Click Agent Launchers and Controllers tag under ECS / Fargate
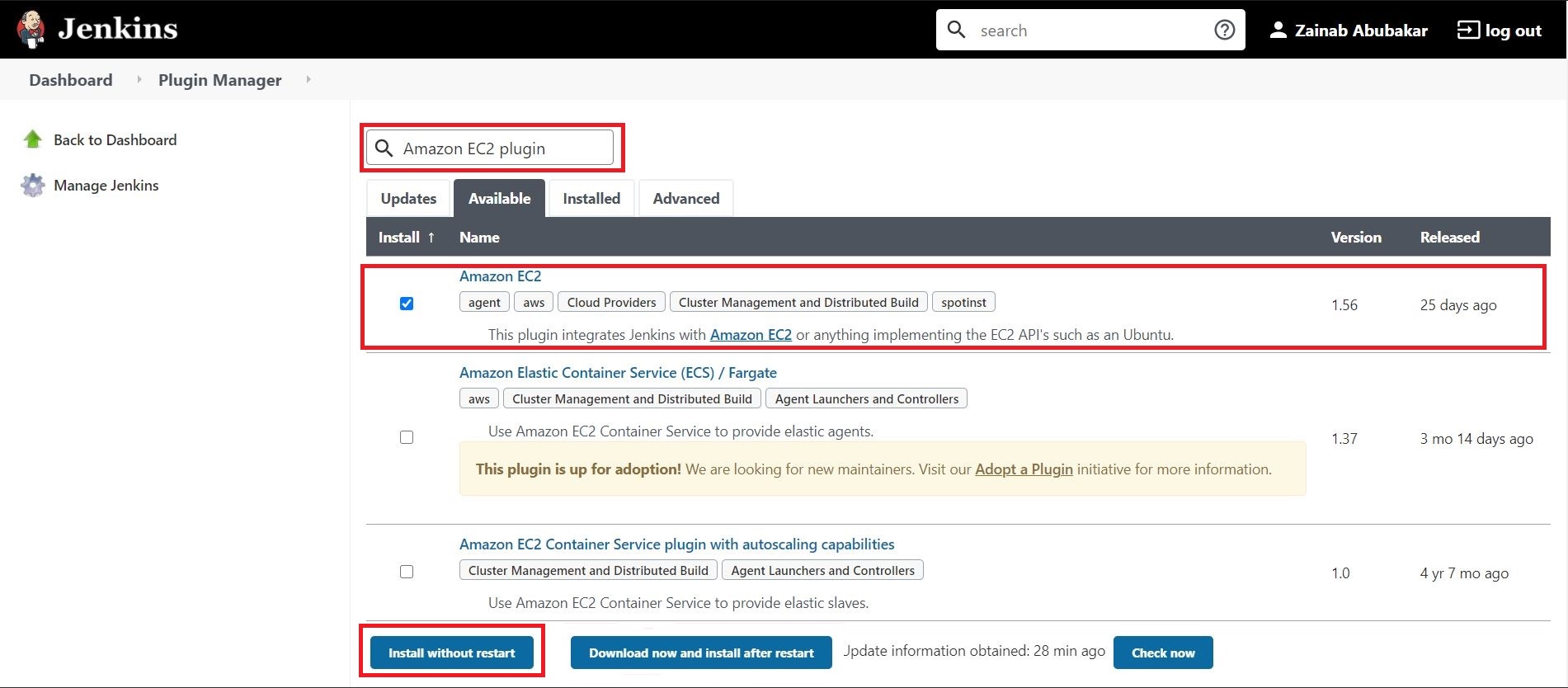1568x688 pixels. tap(867, 398)
